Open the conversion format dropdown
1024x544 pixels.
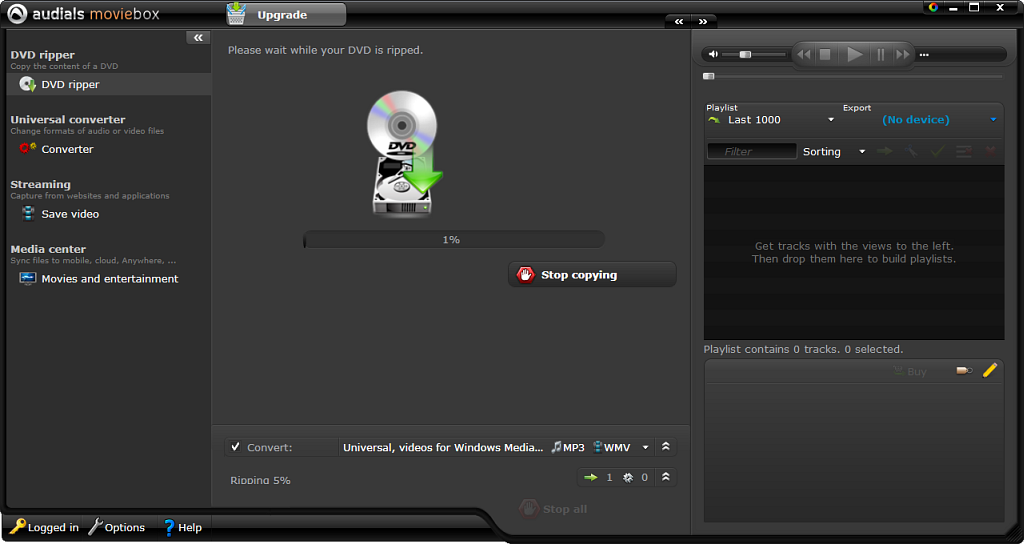pyautogui.click(x=645, y=447)
